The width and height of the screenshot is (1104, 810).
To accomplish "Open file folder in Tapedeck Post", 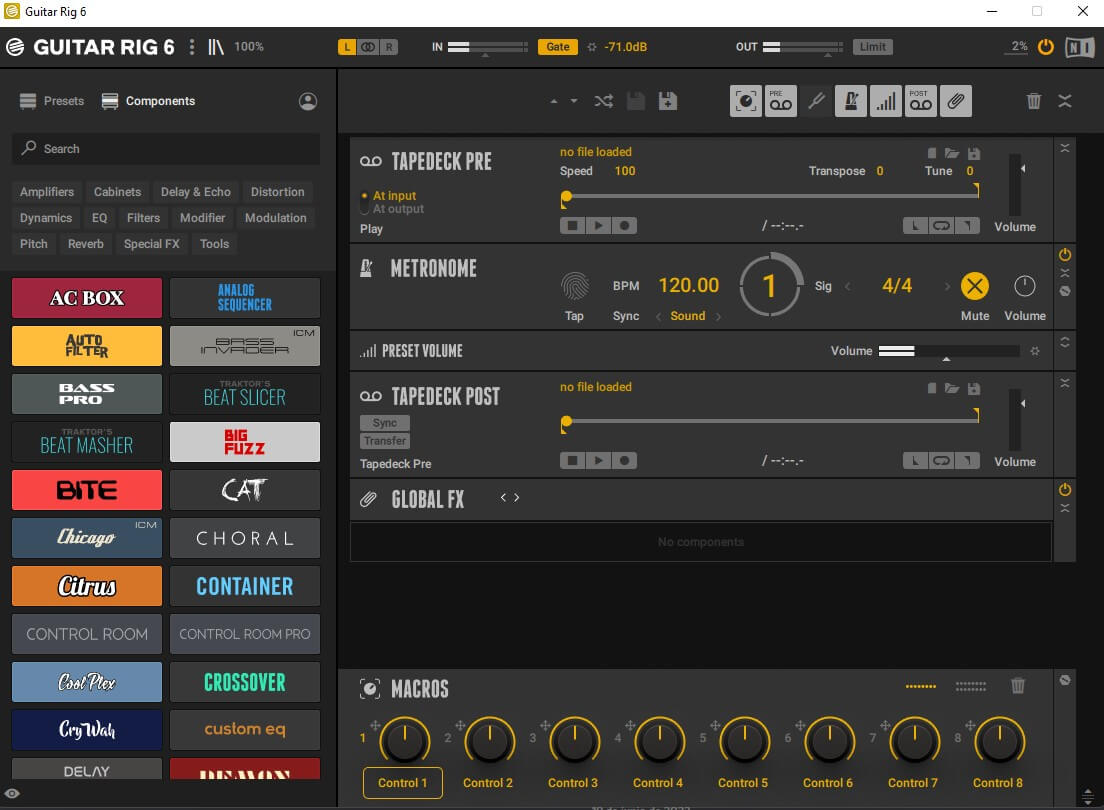I will click(952, 388).
